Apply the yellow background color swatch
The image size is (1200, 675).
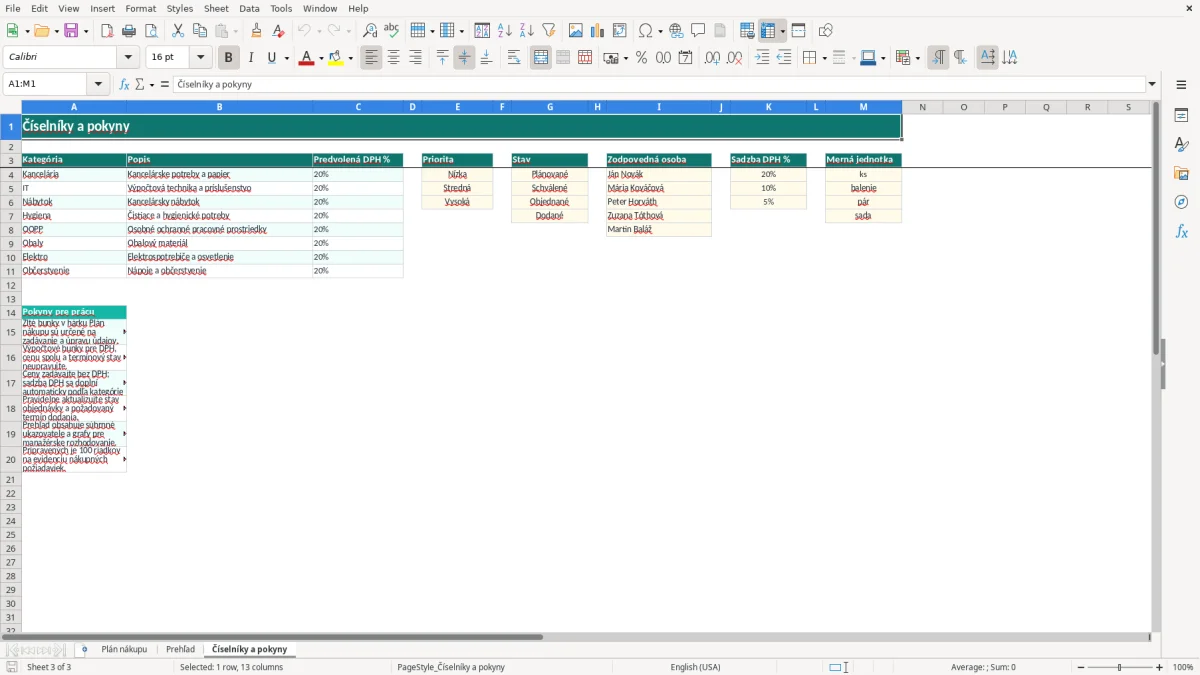pyautogui.click(x=338, y=58)
